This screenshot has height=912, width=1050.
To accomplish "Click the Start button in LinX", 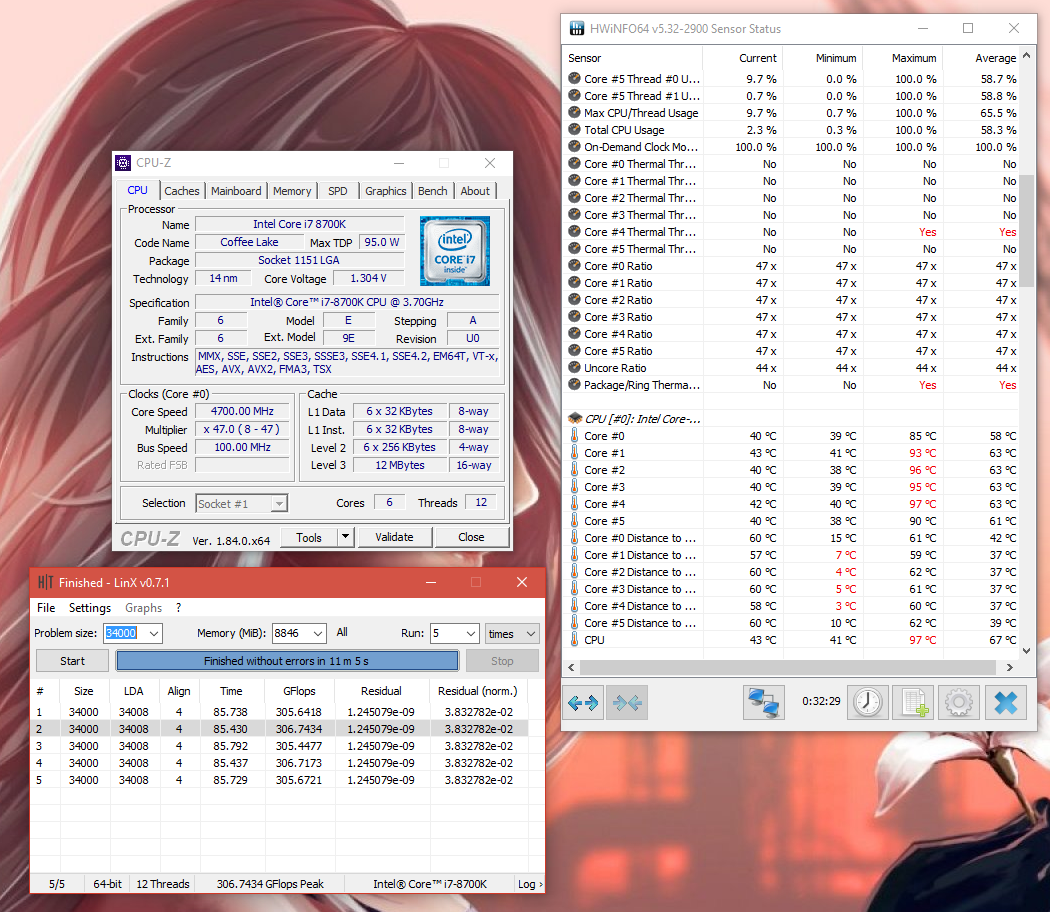I will pos(72,661).
